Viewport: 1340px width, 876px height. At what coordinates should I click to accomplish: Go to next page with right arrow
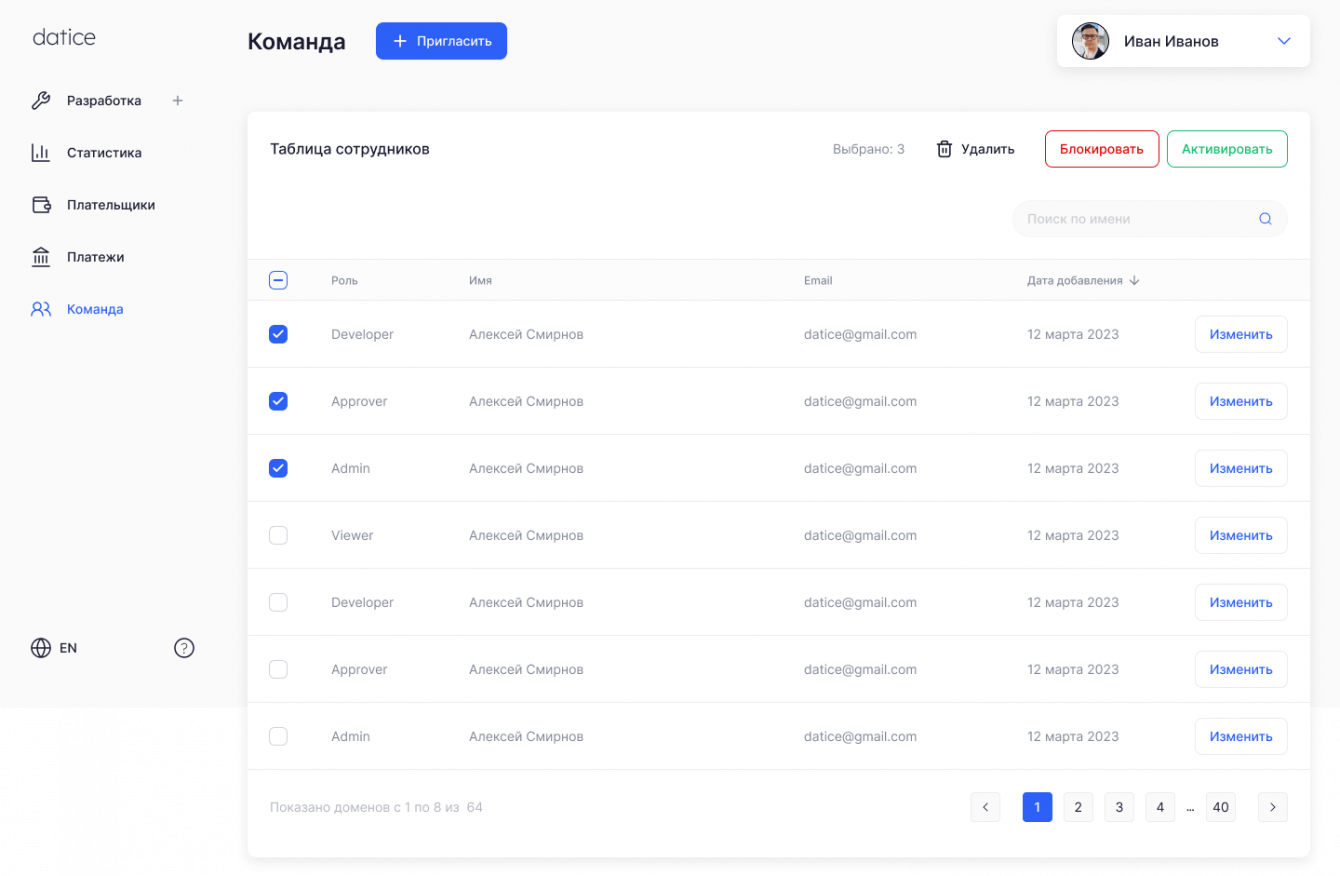(x=1273, y=807)
